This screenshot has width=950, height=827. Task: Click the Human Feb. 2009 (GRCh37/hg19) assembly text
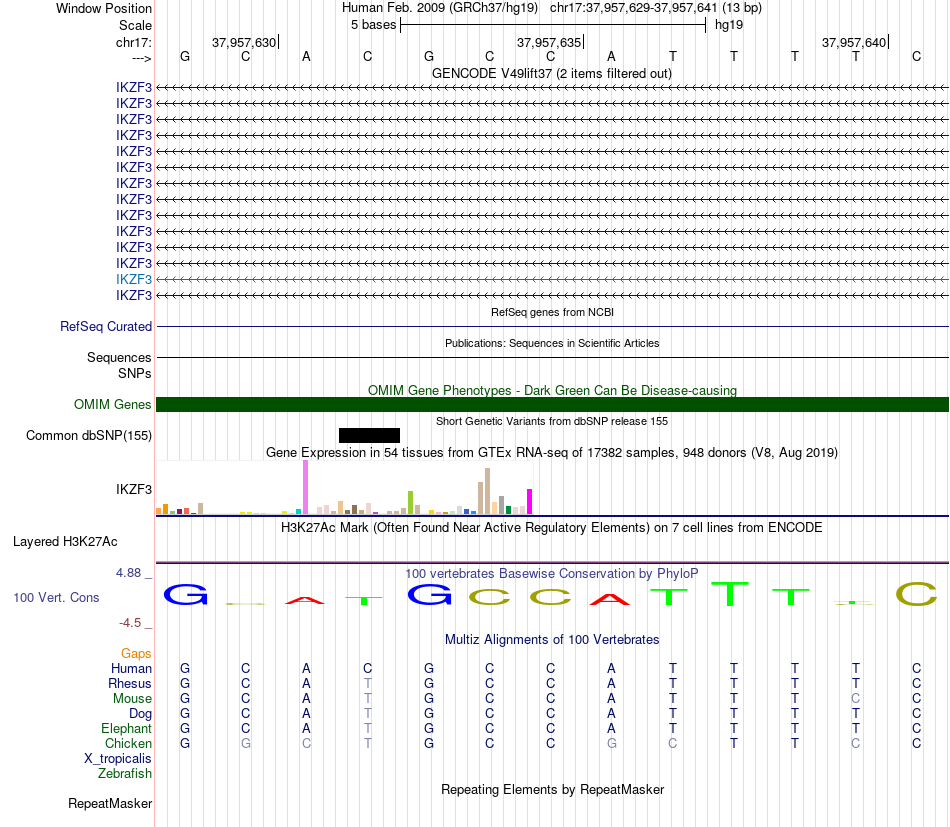click(x=440, y=8)
